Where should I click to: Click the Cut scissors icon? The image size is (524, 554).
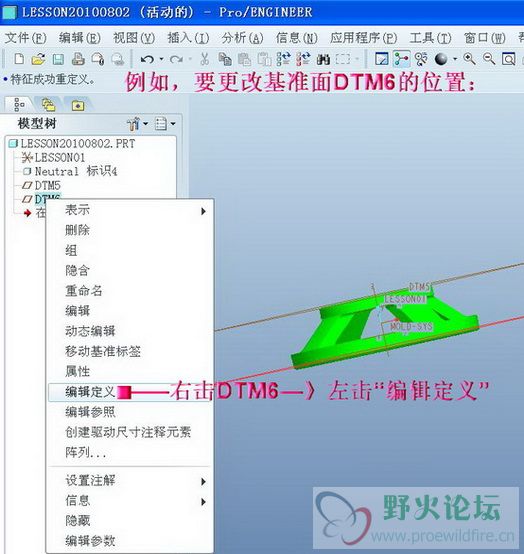click(205, 59)
